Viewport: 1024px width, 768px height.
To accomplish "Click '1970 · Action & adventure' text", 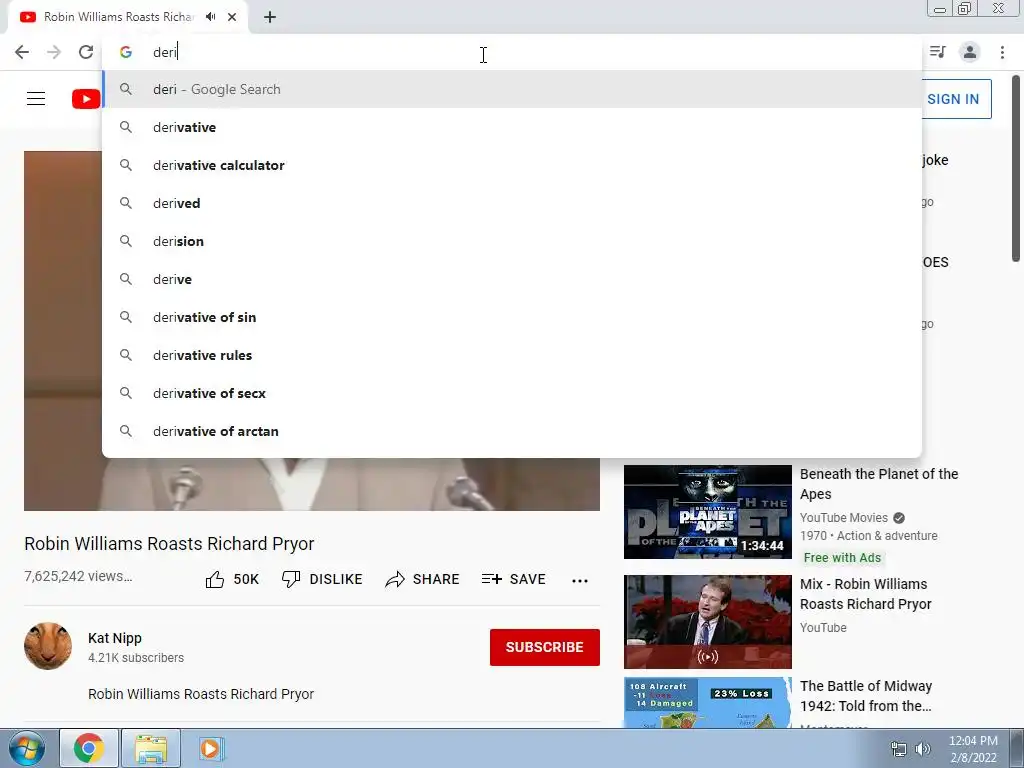I will (x=869, y=536).
